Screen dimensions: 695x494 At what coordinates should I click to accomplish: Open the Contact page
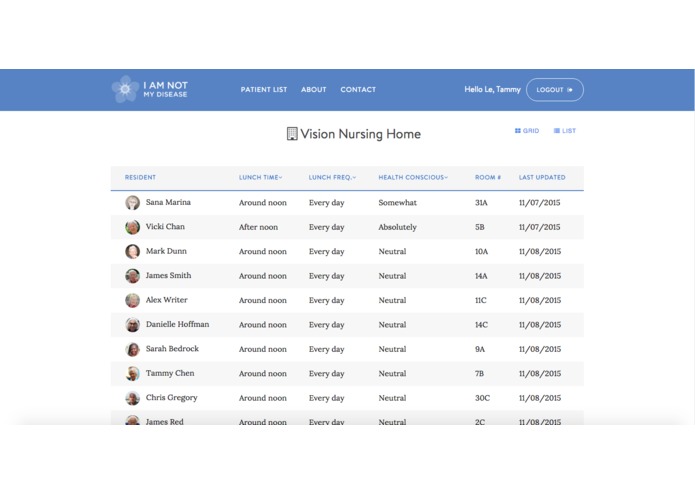click(358, 89)
